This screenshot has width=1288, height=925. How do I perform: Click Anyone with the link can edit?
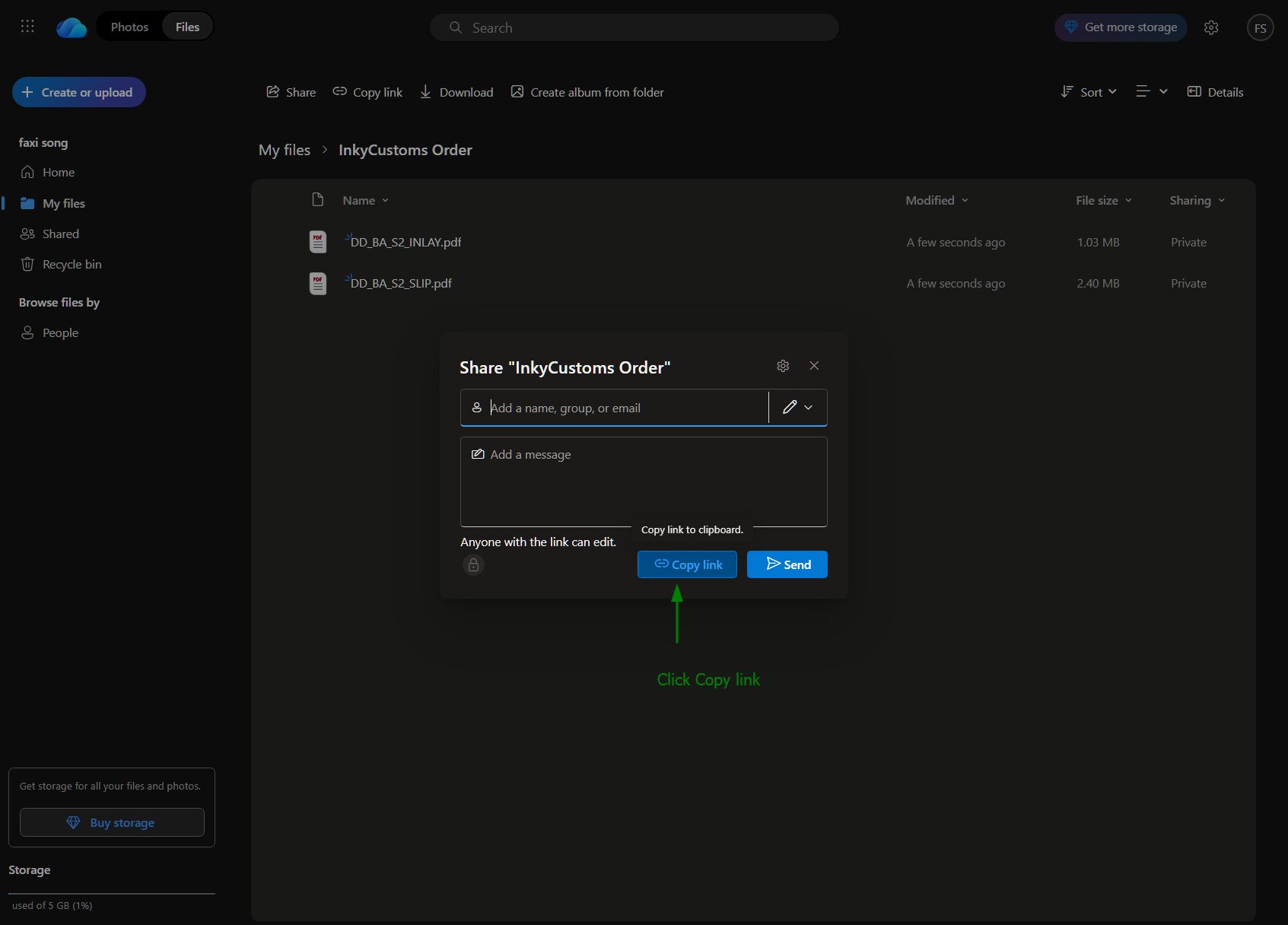tap(539, 542)
